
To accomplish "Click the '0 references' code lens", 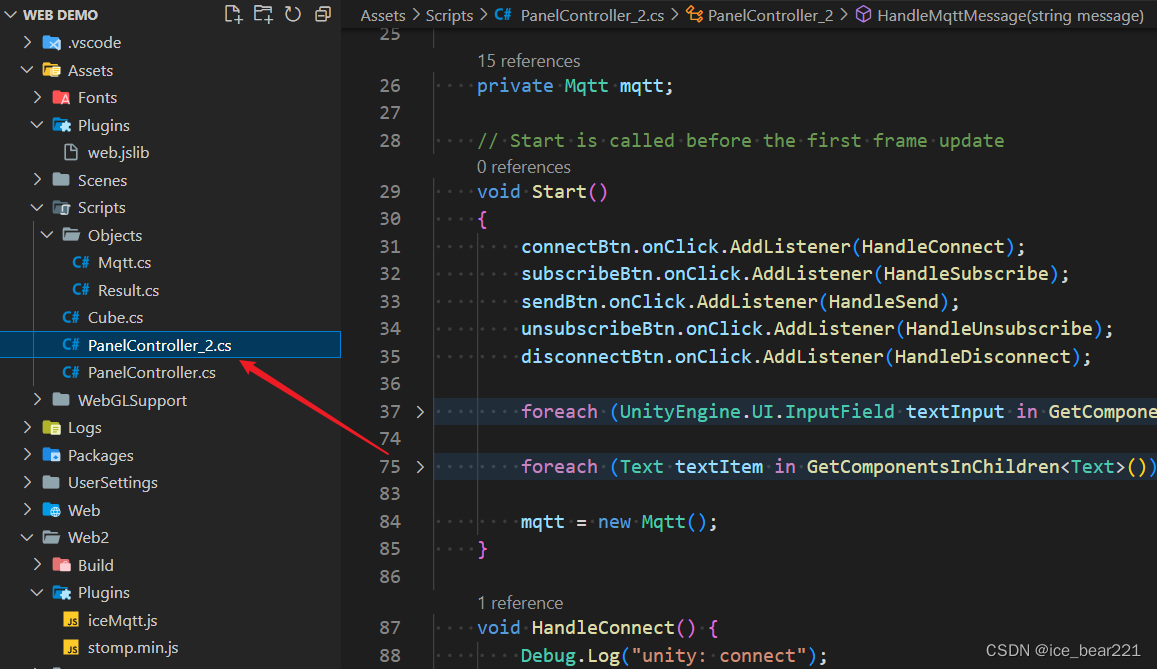I will coord(524,167).
